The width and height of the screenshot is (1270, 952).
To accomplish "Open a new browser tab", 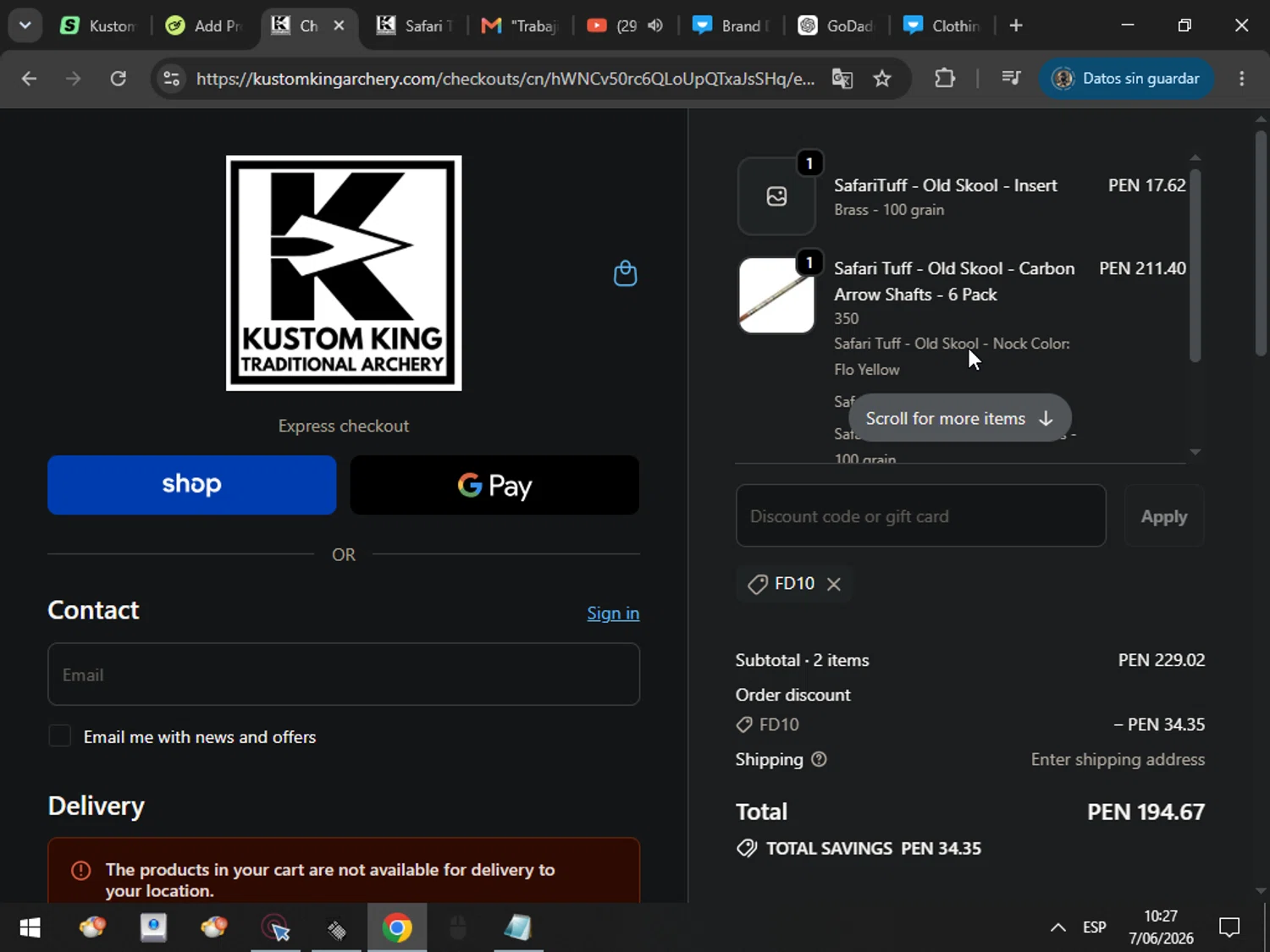I will coord(1016,25).
